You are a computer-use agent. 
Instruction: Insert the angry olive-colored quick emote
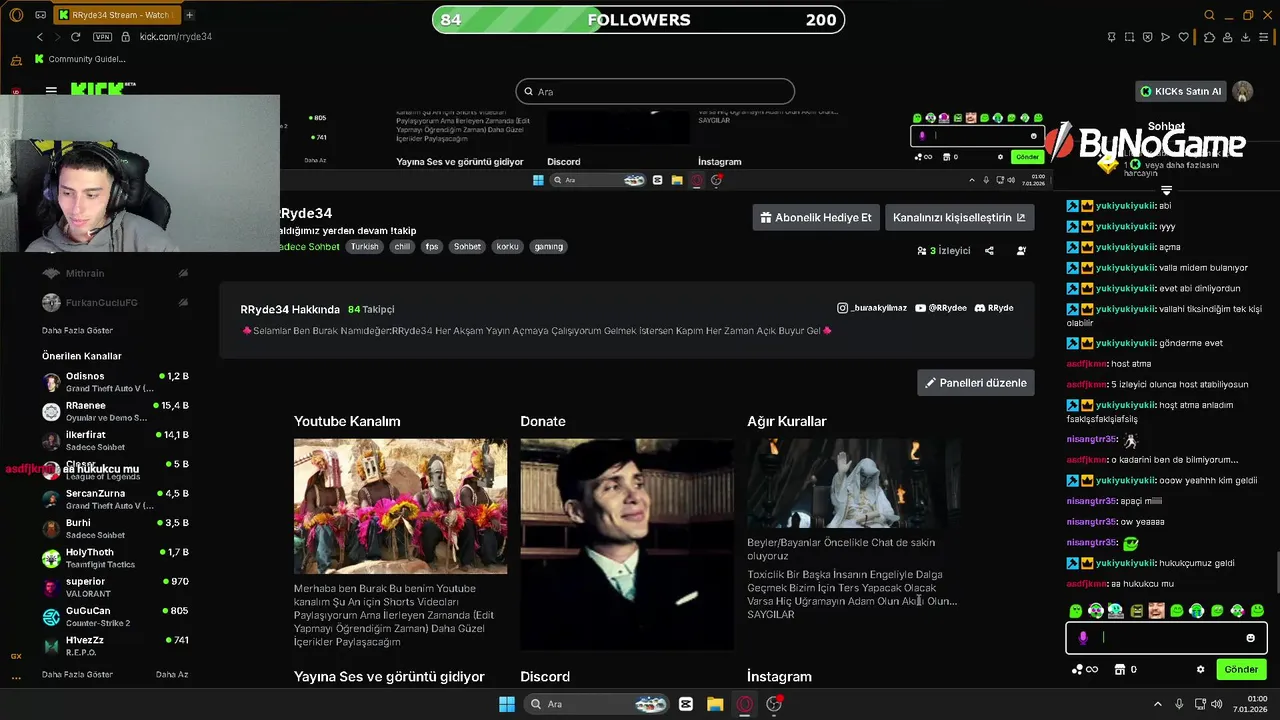coord(1136,610)
